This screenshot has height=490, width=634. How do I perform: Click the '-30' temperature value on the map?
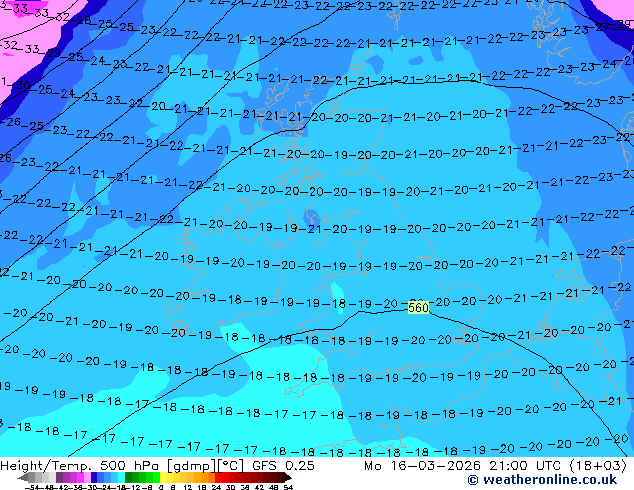pos(19,85)
